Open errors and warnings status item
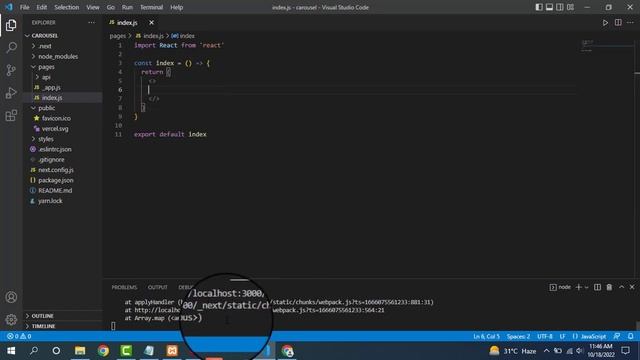Viewport: 640px width, 360px height. tap(19, 336)
